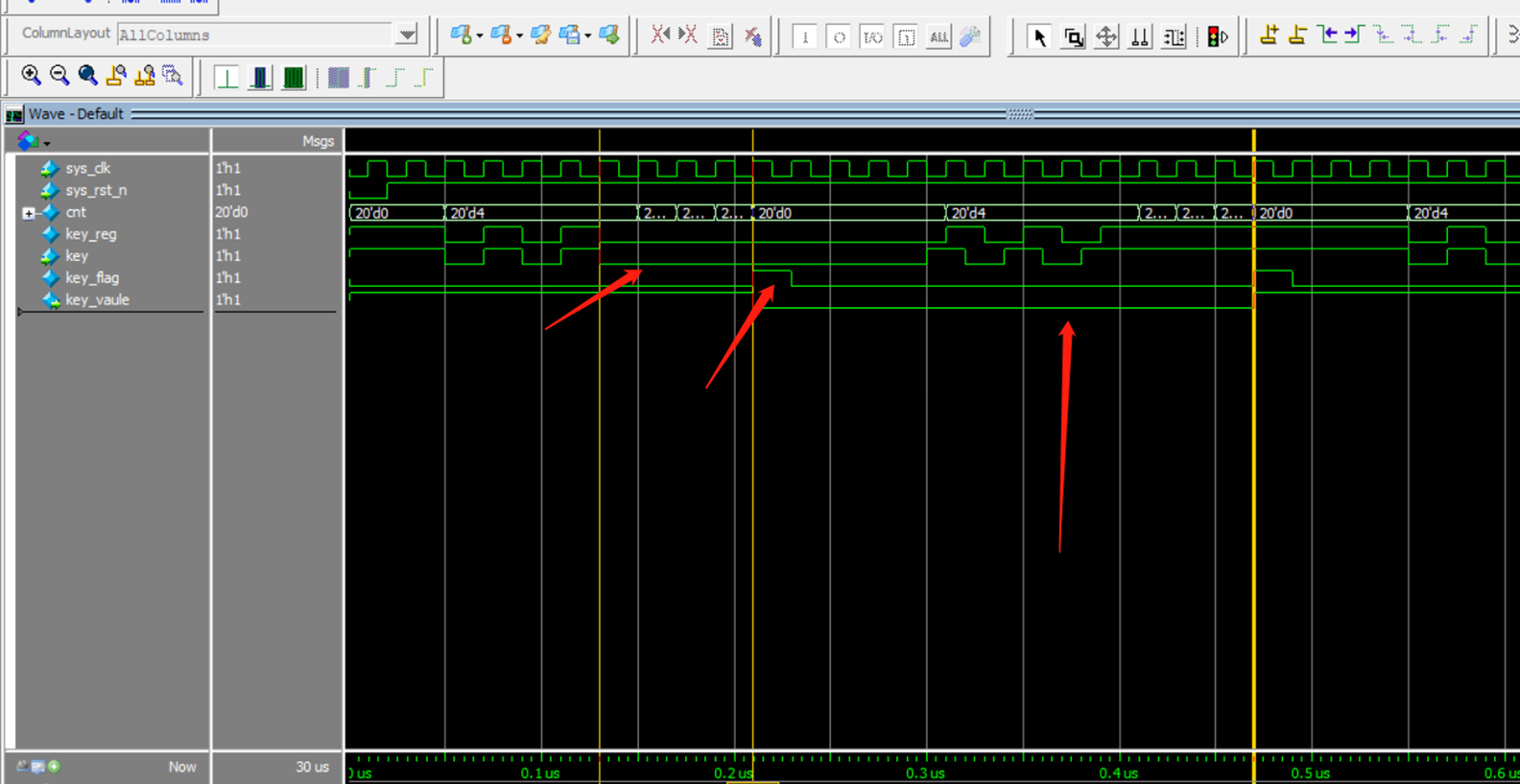
Task: Click the toolbar overflow chevron at far right
Action: coord(1513,36)
